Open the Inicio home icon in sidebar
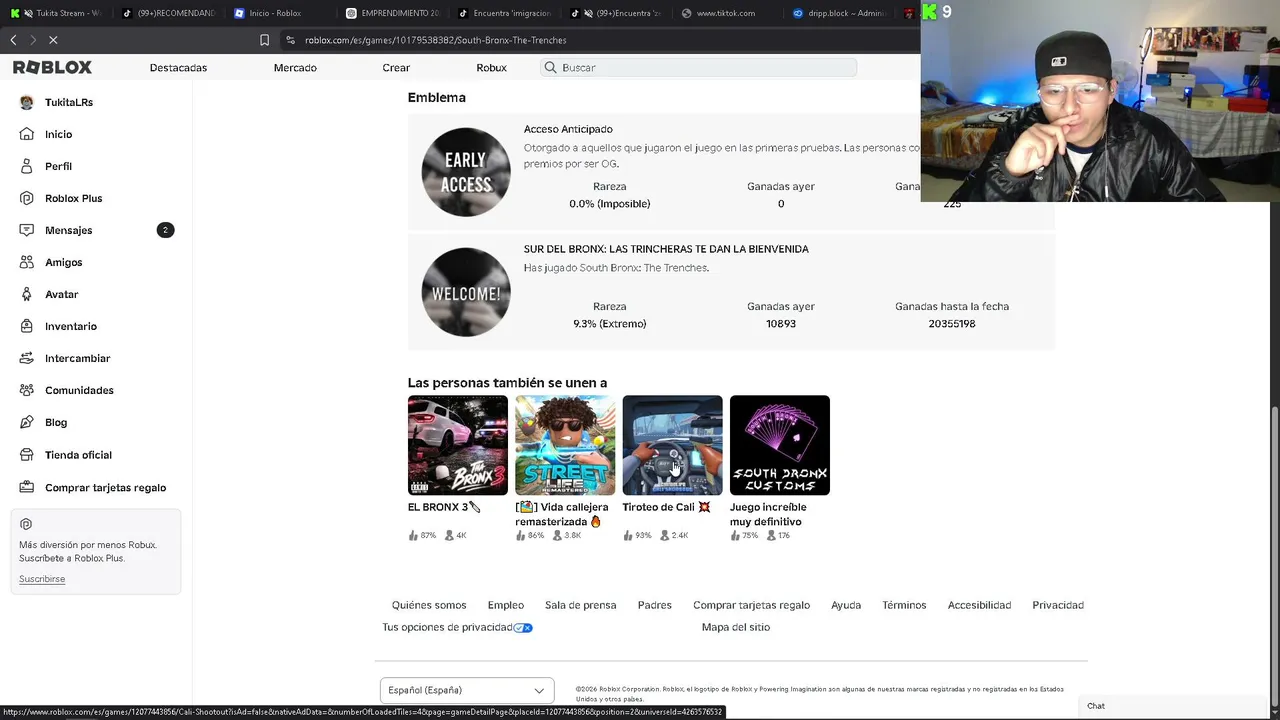Viewport: 1280px width, 720px height. pyautogui.click(x=26, y=134)
